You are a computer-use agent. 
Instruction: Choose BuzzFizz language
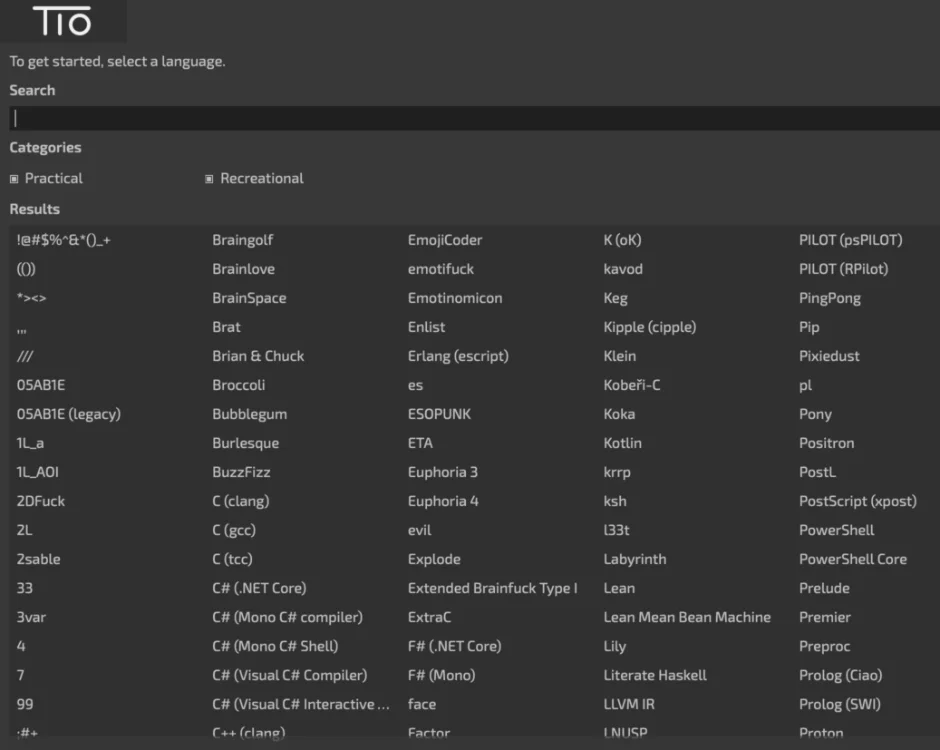coord(242,472)
